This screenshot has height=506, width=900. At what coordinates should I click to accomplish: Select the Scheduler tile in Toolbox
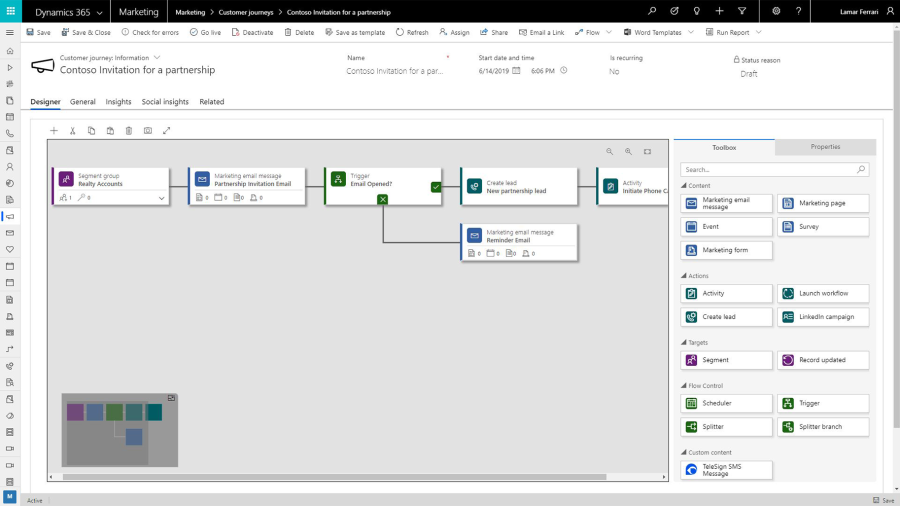726,403
